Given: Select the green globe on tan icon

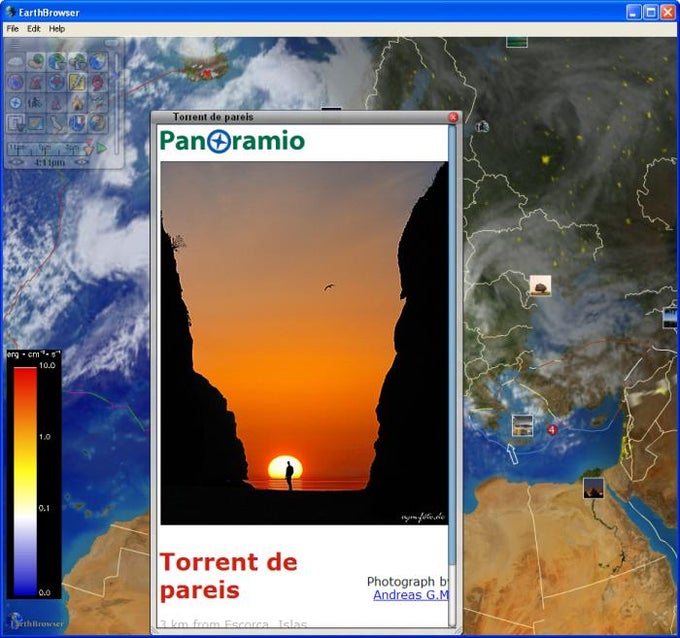Looking at the screenshot, I should coord(36,62).
